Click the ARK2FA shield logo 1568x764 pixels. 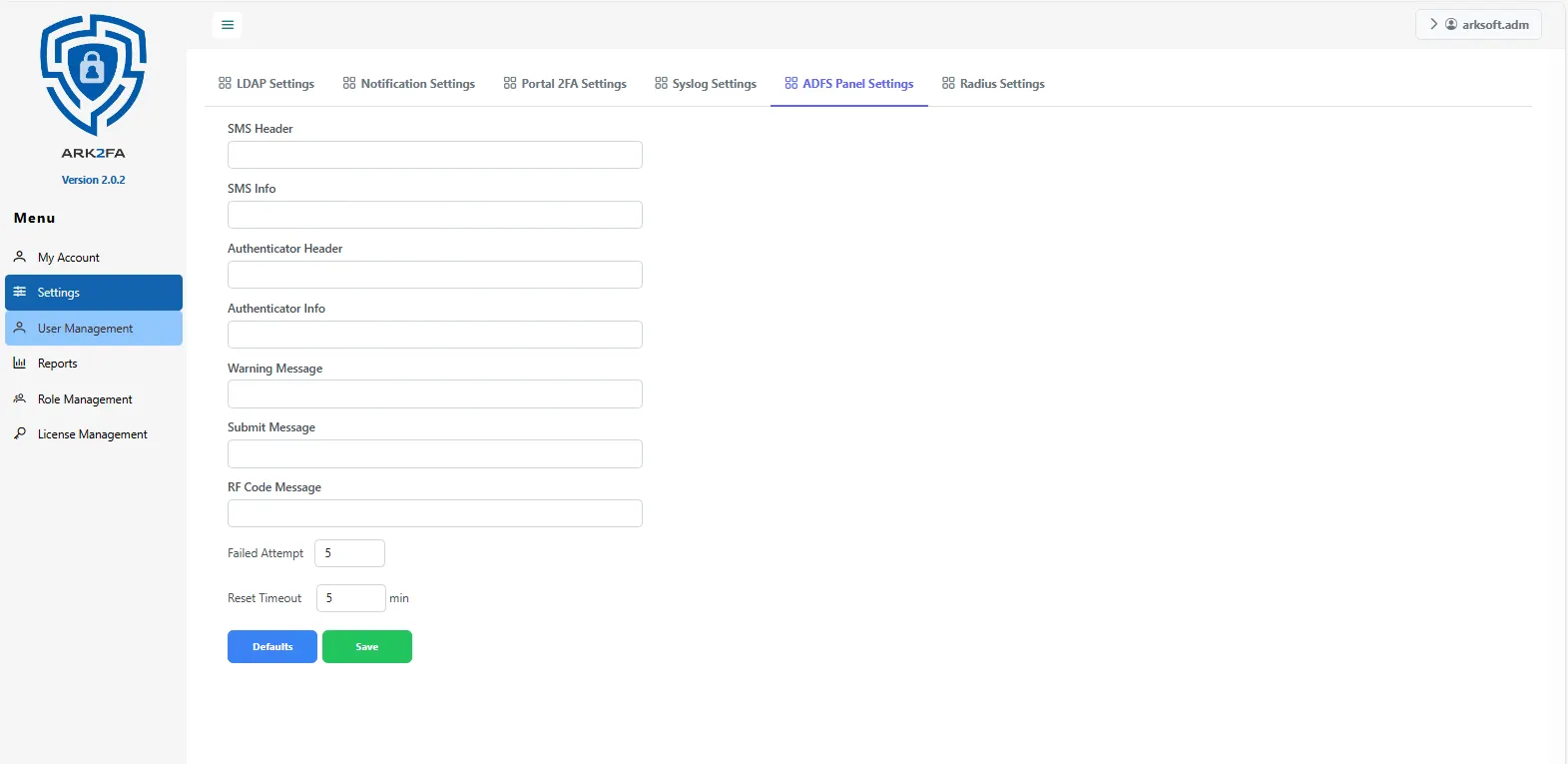point(93,75)
